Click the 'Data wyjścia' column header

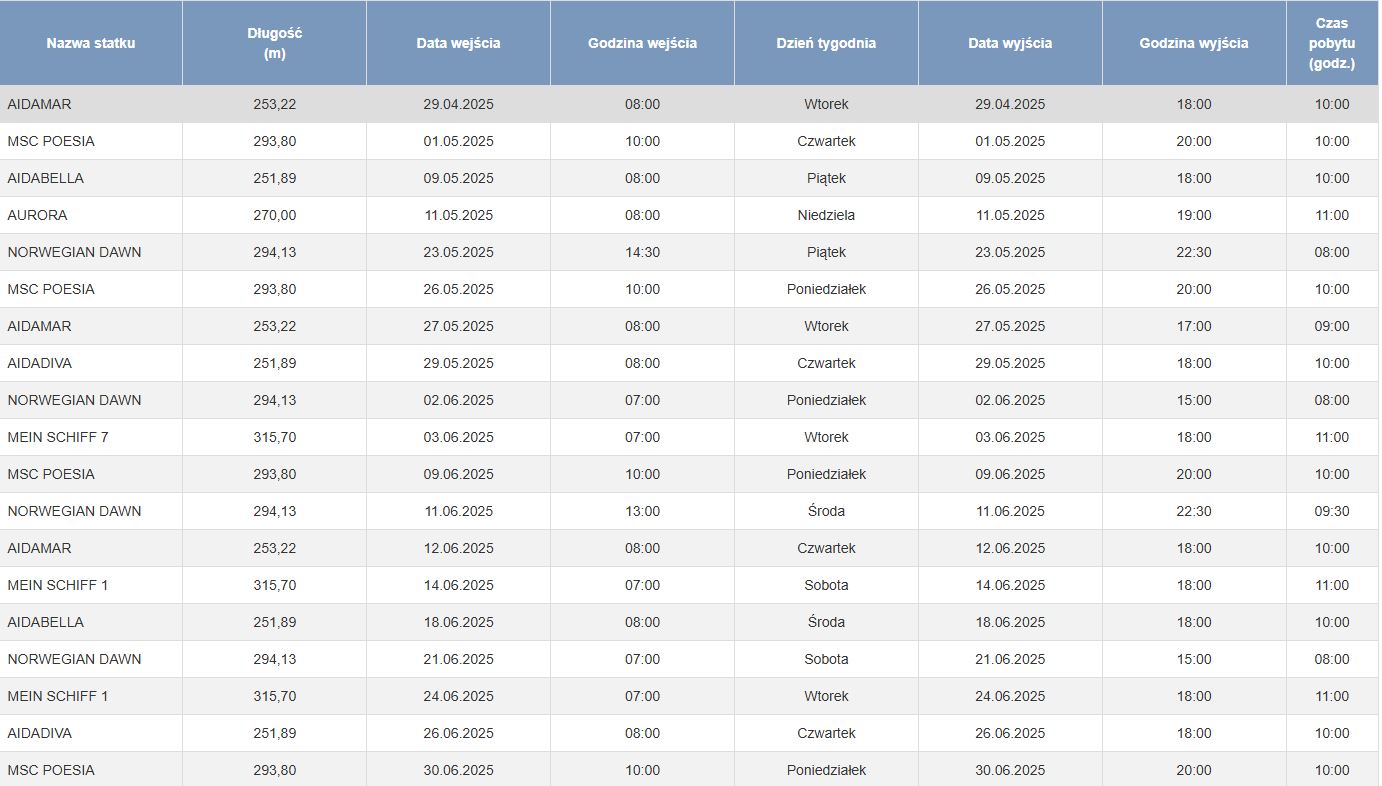[x=1010, y=43]
